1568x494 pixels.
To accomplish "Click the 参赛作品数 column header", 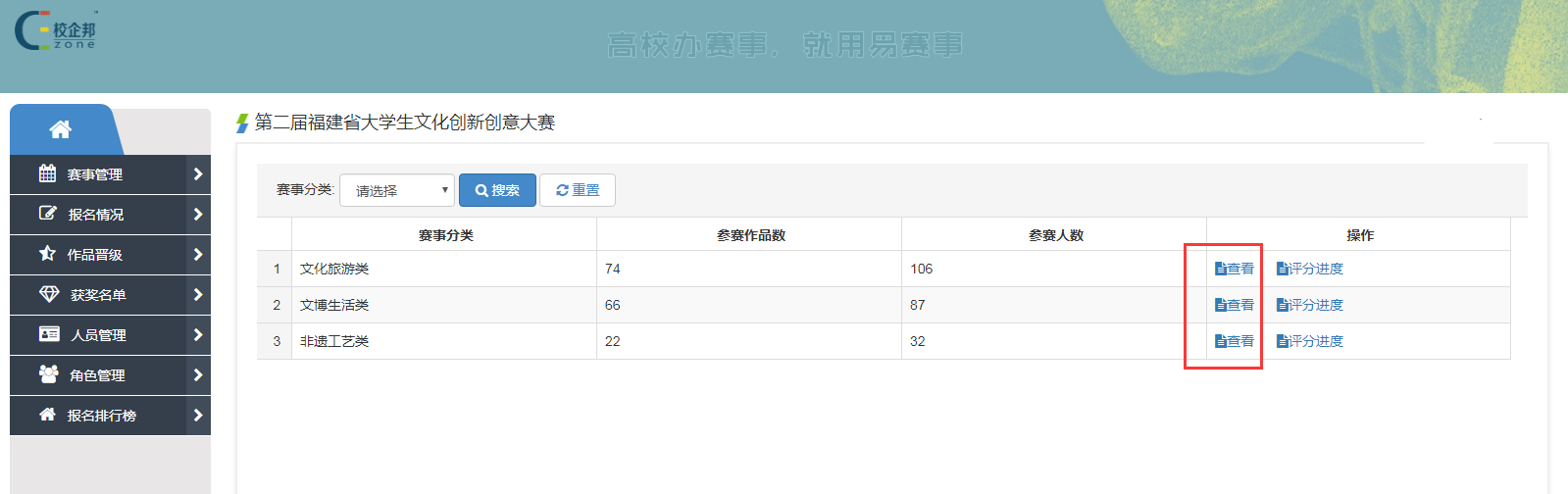I will (750, 235).
